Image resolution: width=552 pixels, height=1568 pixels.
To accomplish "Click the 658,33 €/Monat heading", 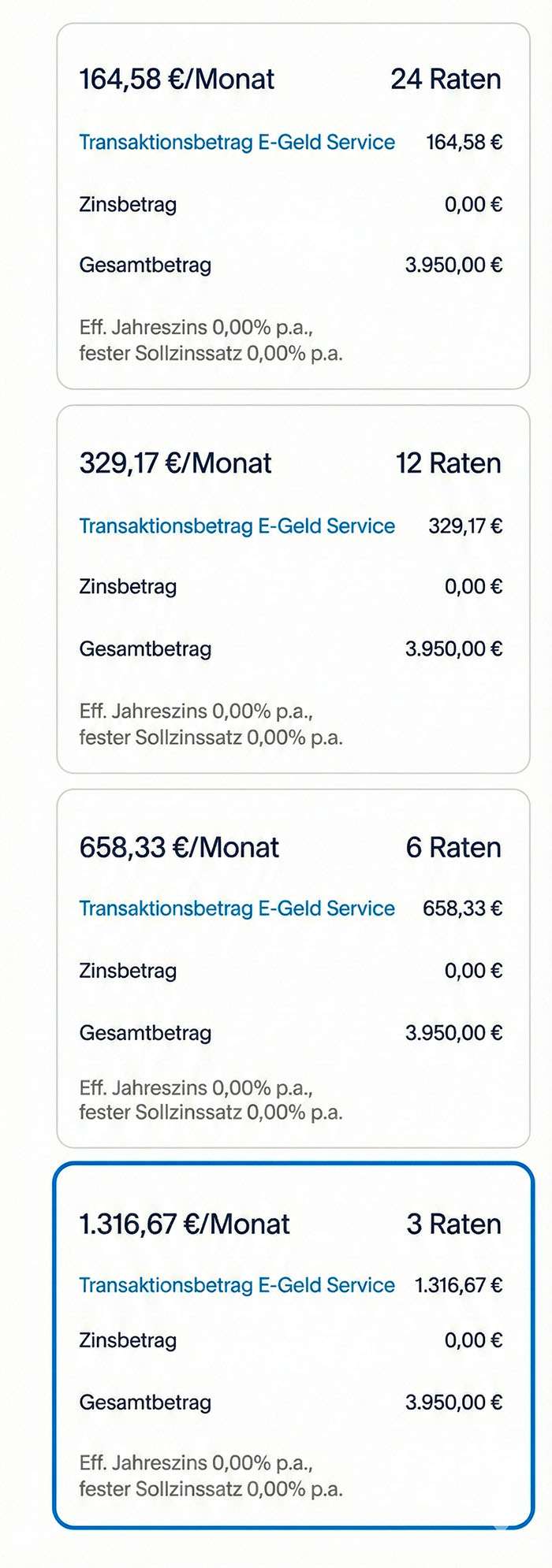I will (179, 848).
